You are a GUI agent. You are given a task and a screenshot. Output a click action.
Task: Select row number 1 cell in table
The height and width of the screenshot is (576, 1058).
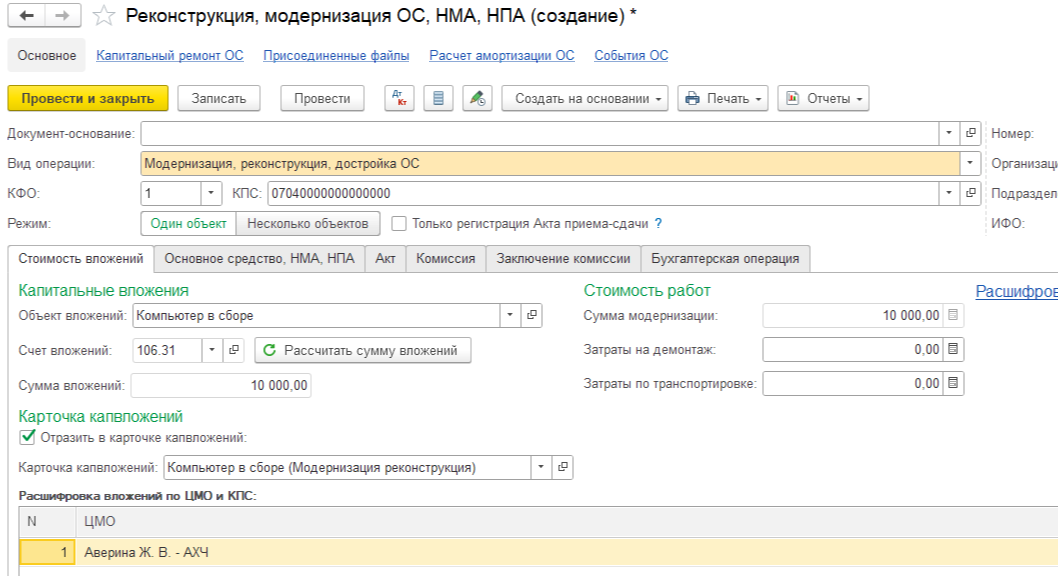47,552
